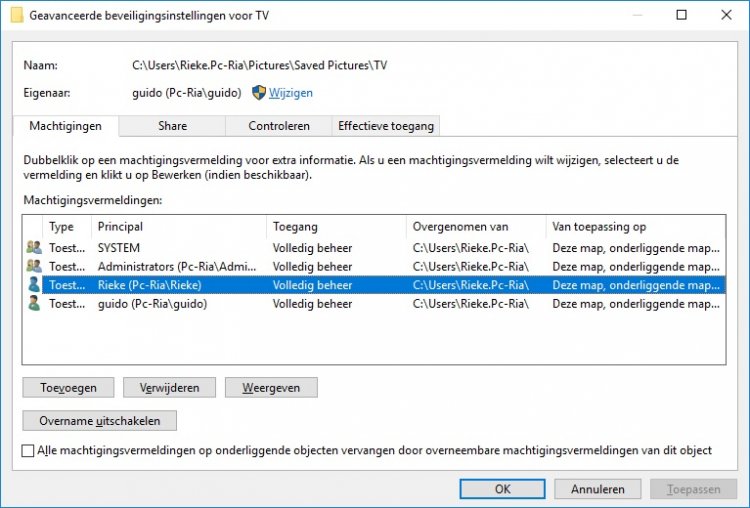Viewport: 750px width, 508px height.
Task: Switch to the Share tab
Action: (x=171, y=126)
